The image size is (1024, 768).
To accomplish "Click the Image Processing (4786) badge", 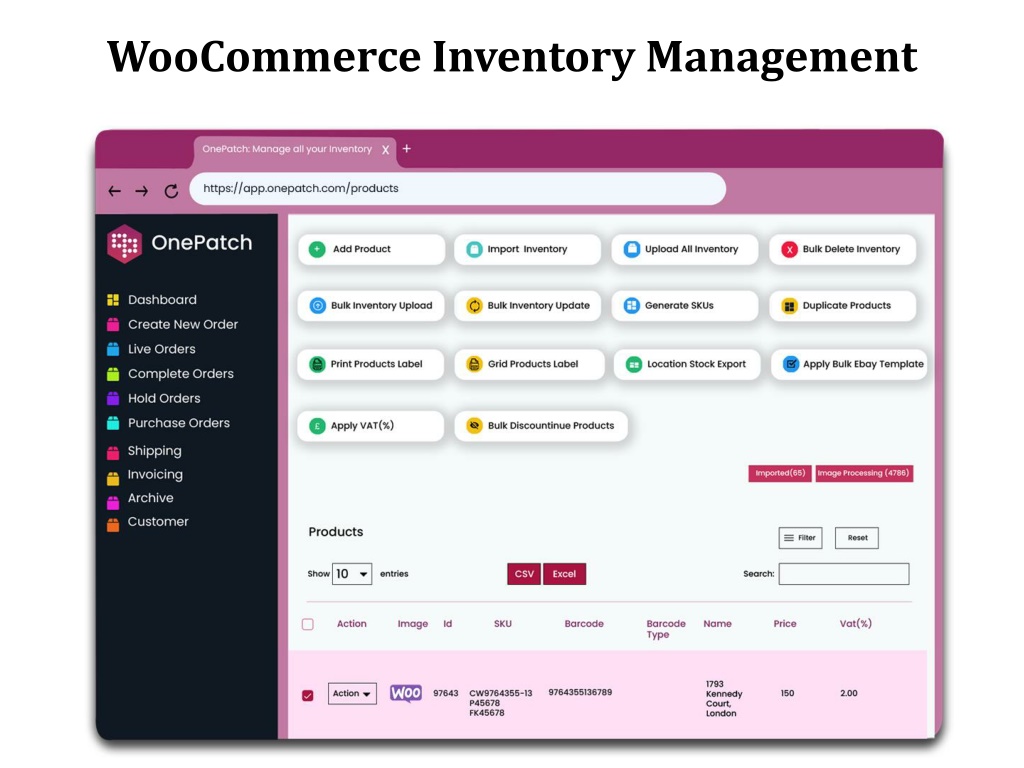I will pyautogui.click(x=863, y=473).
